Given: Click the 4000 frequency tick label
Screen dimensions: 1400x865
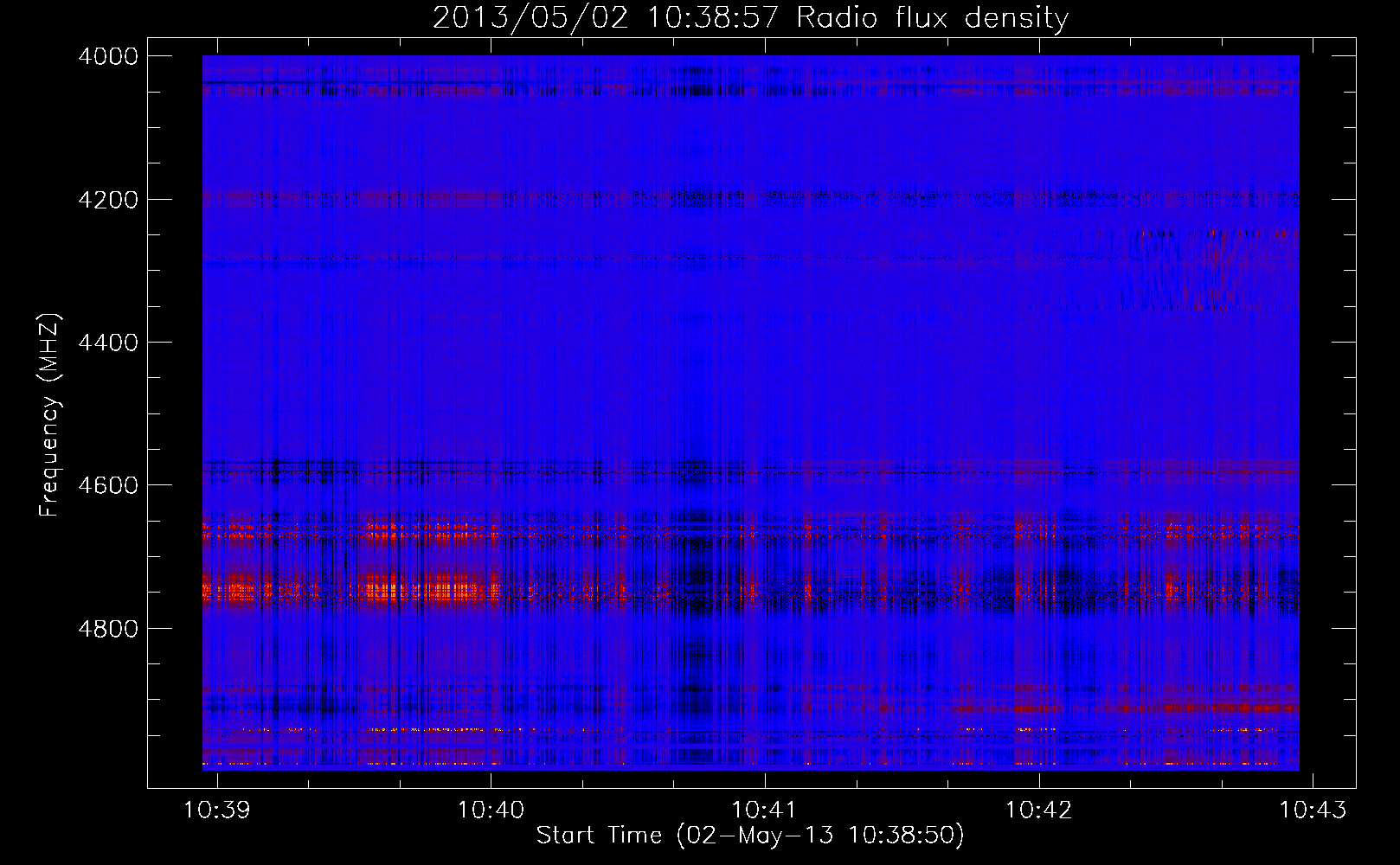Looking at the screenshot, I should click(x=108, y=56).
